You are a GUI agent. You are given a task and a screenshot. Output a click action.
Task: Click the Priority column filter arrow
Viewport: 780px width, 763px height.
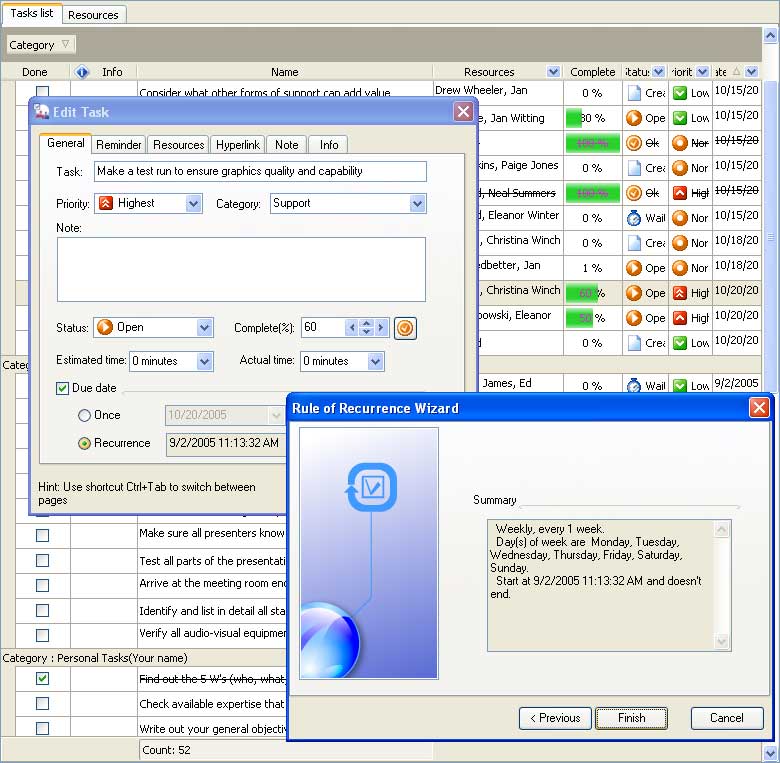(703, 72)
